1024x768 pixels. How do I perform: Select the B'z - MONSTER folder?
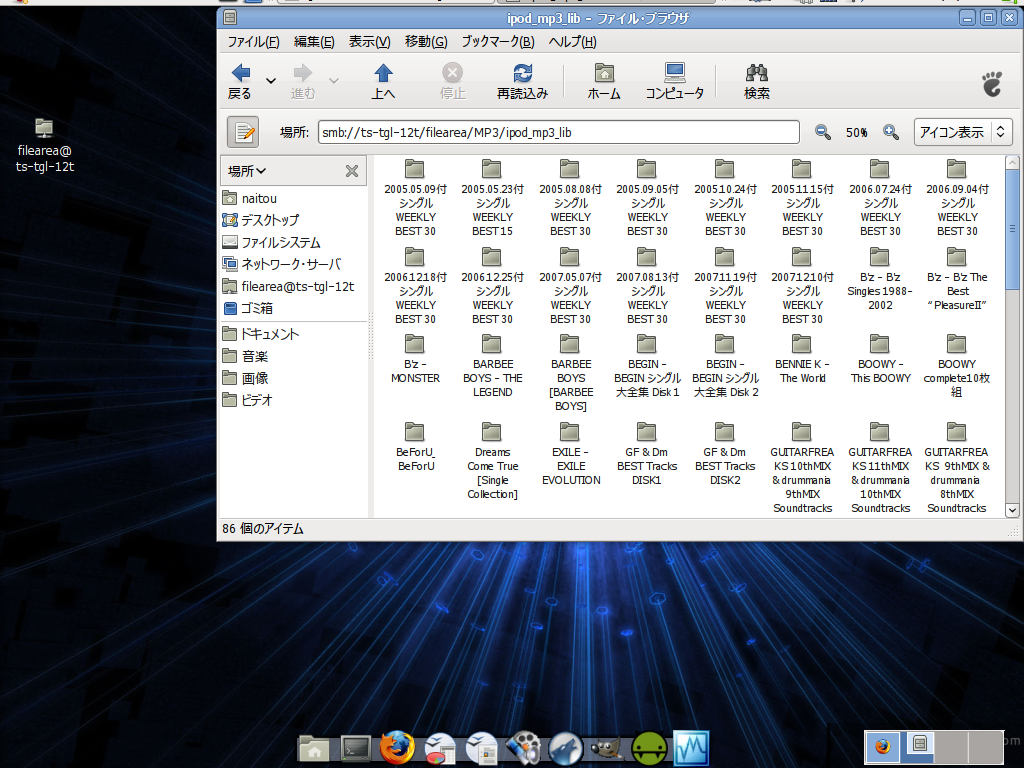tap(415, 359)
